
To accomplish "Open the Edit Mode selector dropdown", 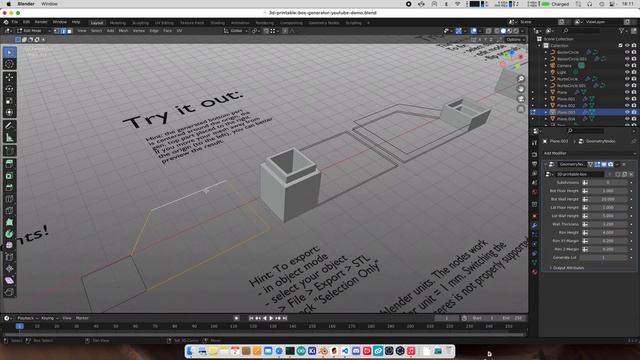I will (34, 31).
